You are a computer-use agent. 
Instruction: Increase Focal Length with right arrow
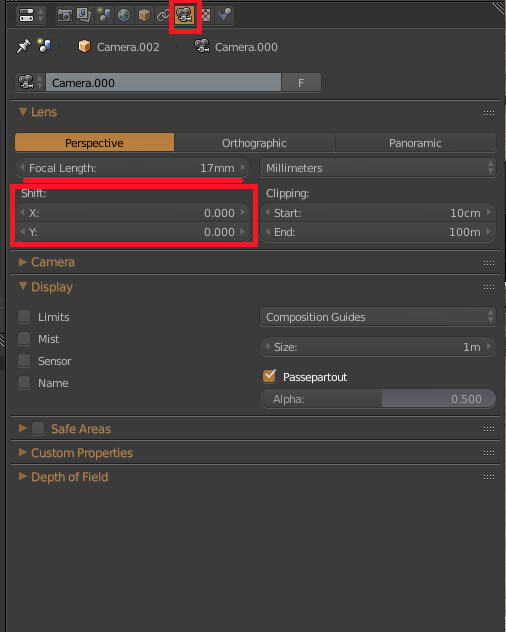243,168
